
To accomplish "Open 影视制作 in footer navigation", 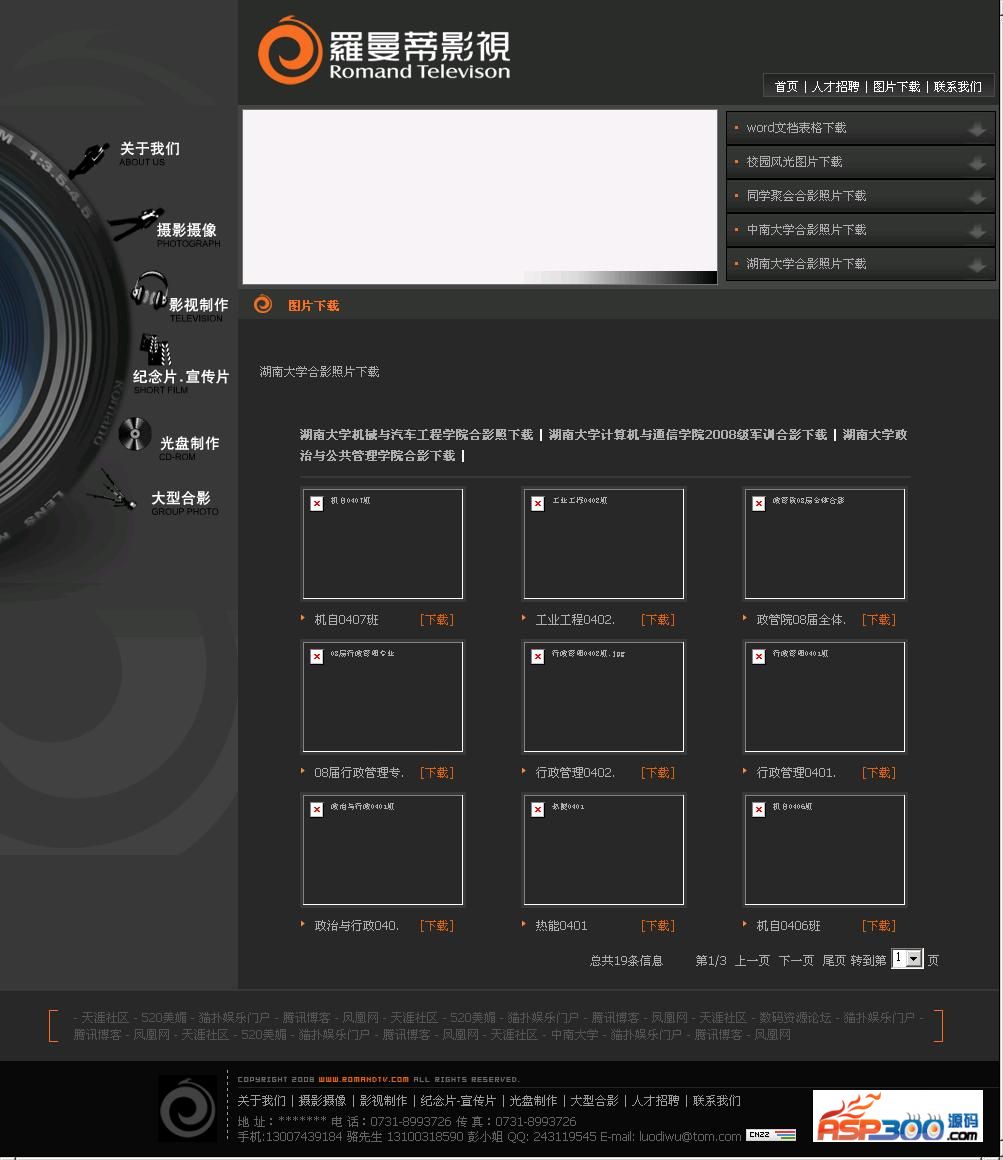I will pyautogui.click(x=383, y=1101).
